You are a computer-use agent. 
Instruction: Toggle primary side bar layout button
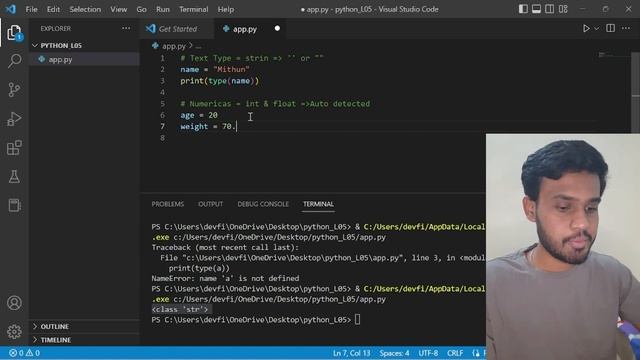(x=523, y=9)
